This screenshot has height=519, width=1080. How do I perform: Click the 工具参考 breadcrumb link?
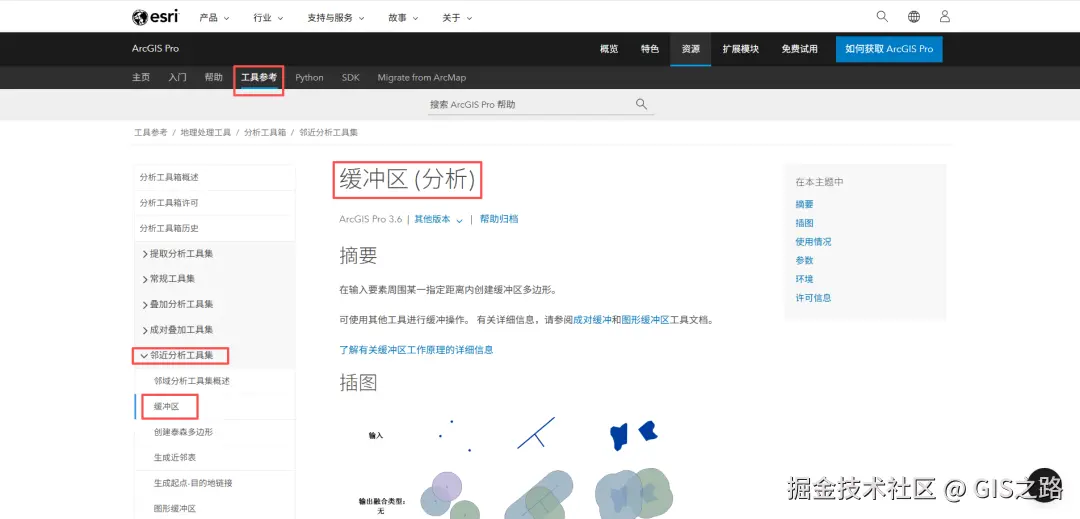tap(150, 132)
